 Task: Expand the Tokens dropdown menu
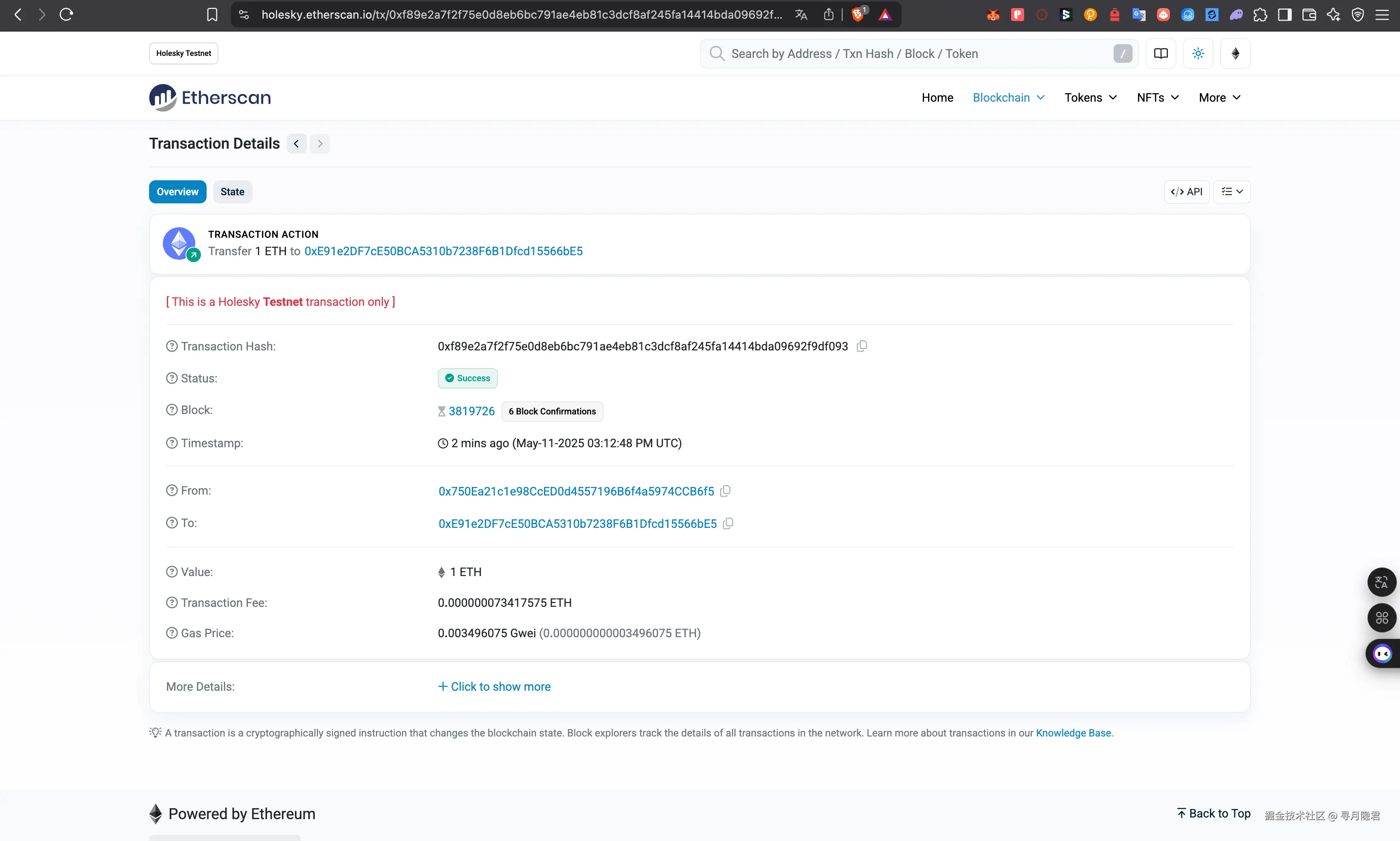click(x=1090, y=98)
